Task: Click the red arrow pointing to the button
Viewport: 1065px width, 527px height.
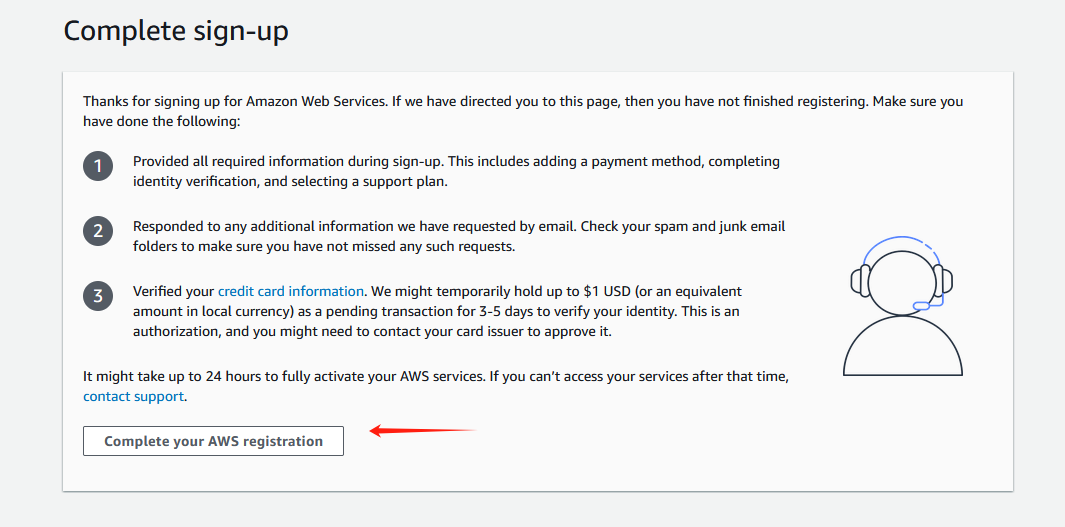Action: [x=424, y=431]
